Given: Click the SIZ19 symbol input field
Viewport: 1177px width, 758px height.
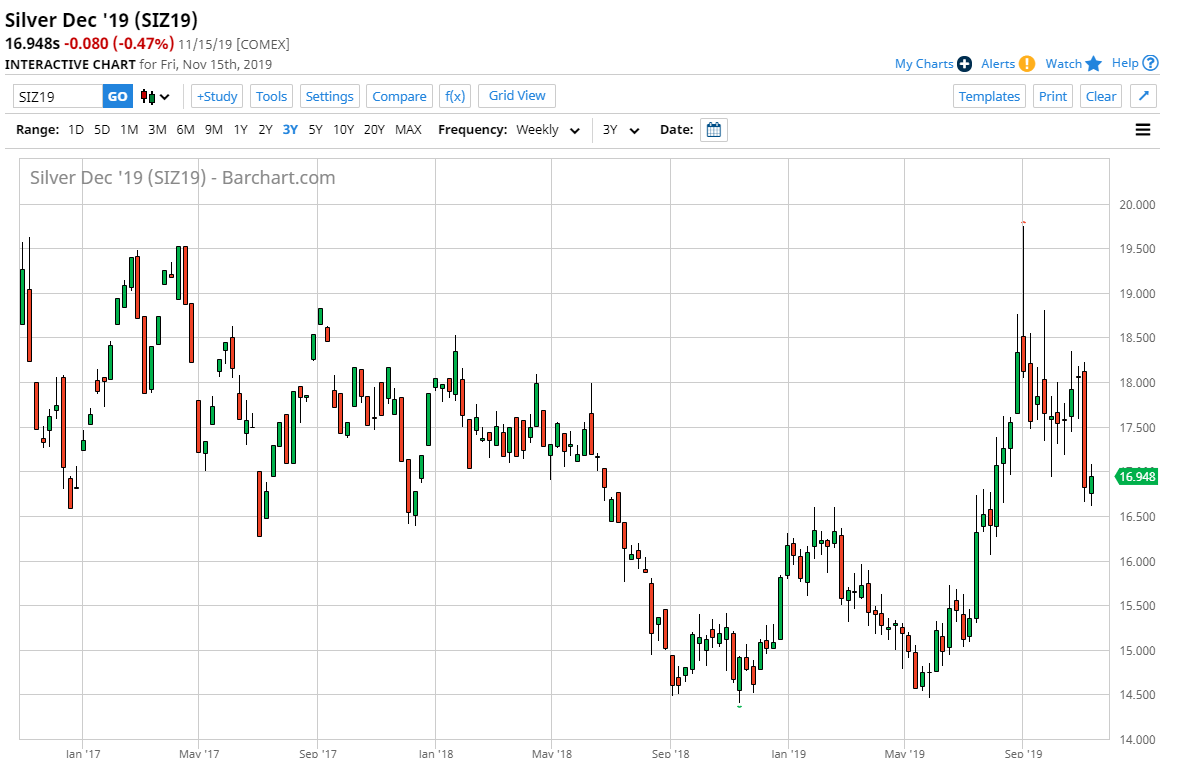Looking at the screenshot, I should click(x=58, y=97).
